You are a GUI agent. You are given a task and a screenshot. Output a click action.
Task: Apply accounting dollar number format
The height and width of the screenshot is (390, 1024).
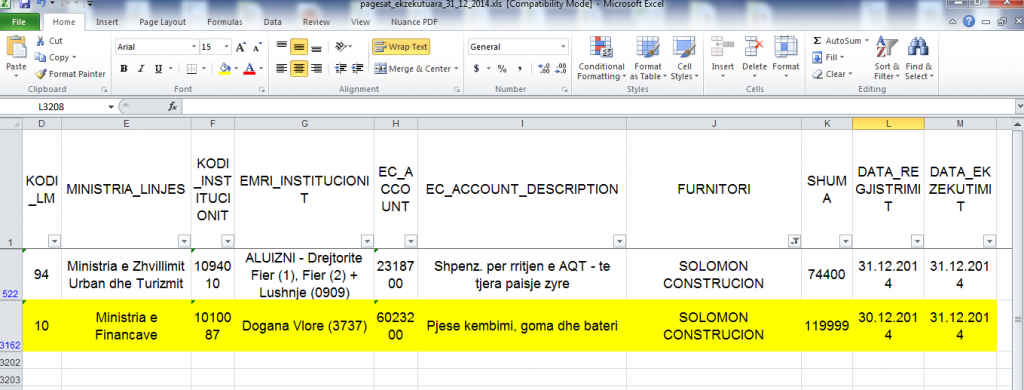[477, 69]
